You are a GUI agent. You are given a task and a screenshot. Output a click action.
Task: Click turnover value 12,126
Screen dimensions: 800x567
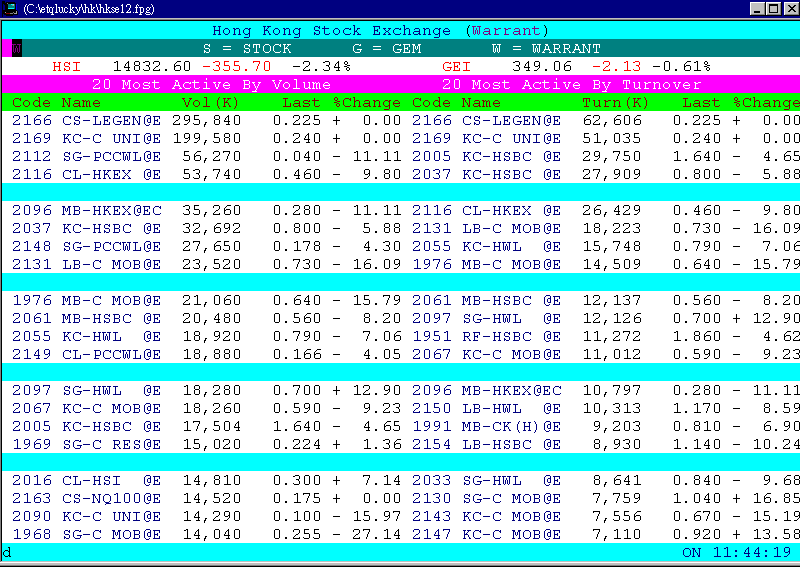[x=611, y=318]
